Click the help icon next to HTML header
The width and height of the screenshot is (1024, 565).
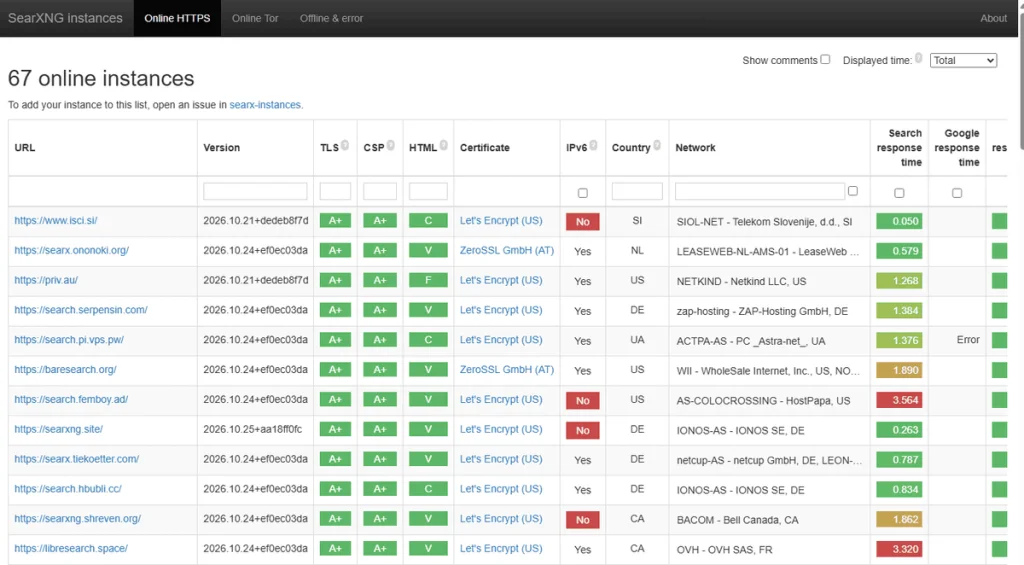coord(443,146)
